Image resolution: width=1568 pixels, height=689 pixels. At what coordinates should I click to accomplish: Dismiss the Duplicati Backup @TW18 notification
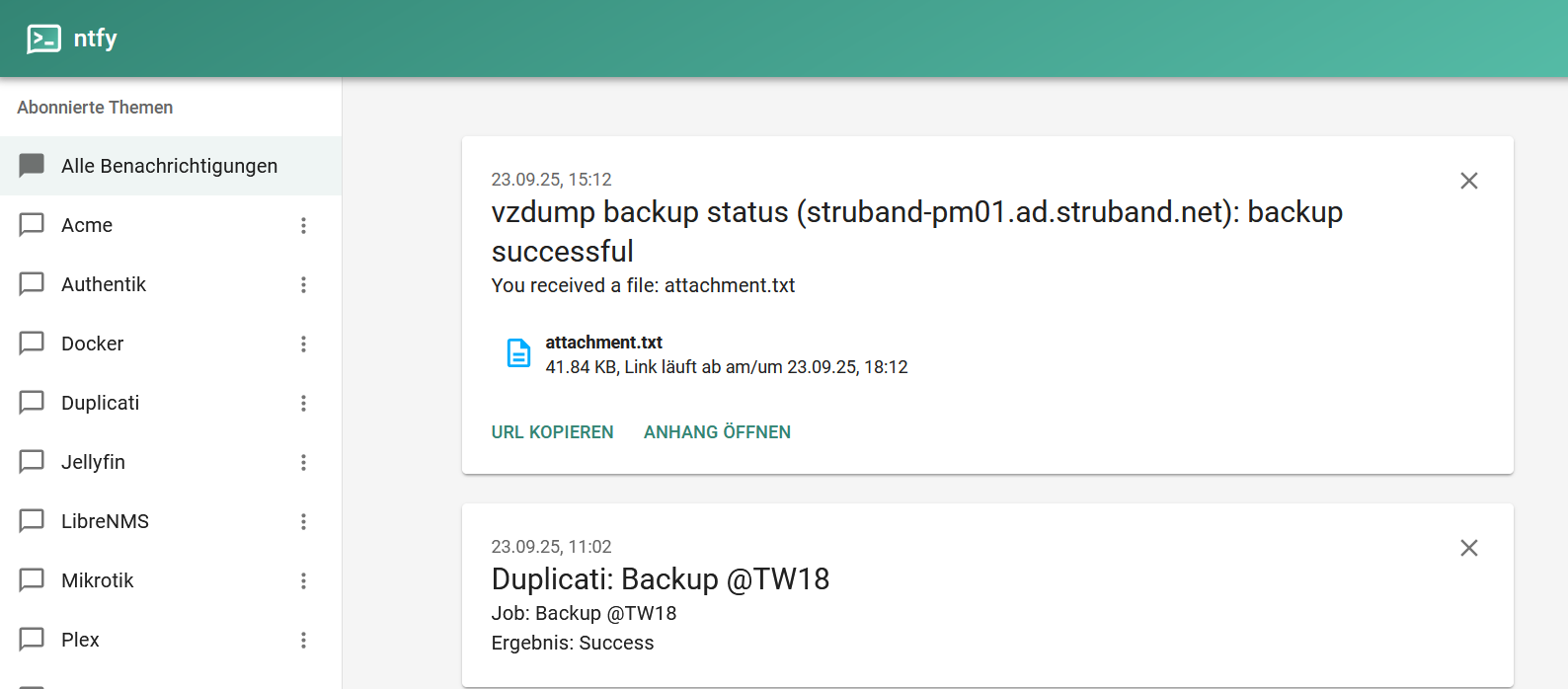[x=1468, y=548]
